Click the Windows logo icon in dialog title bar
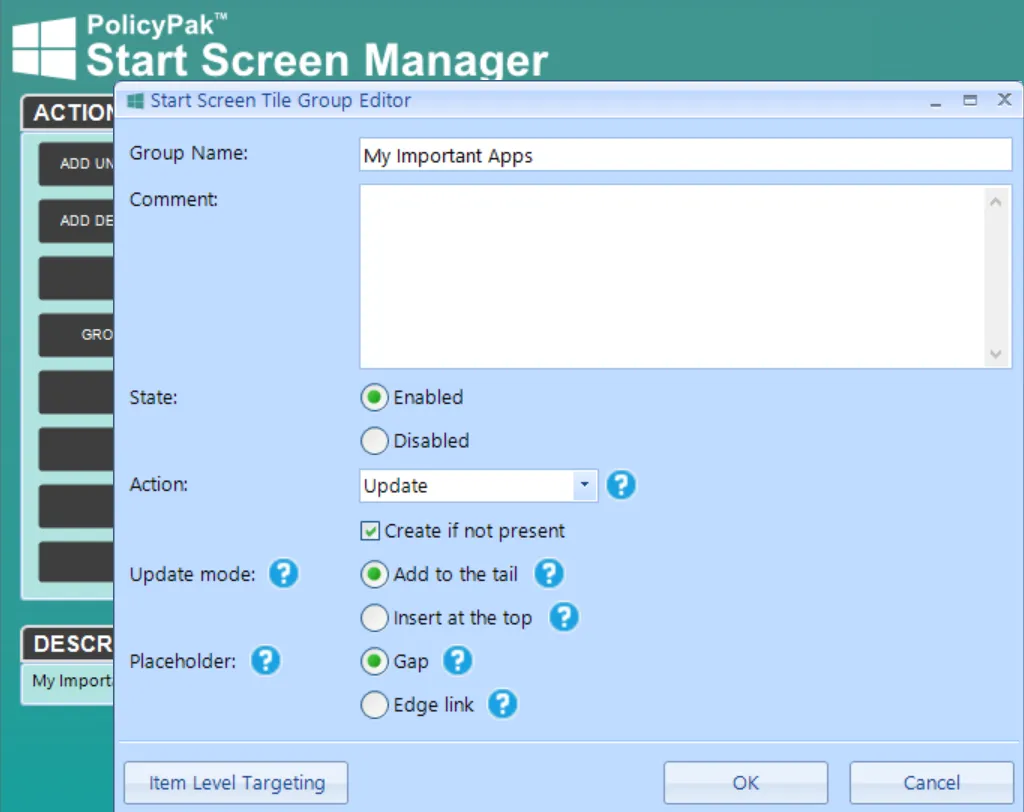 (135, 101)
